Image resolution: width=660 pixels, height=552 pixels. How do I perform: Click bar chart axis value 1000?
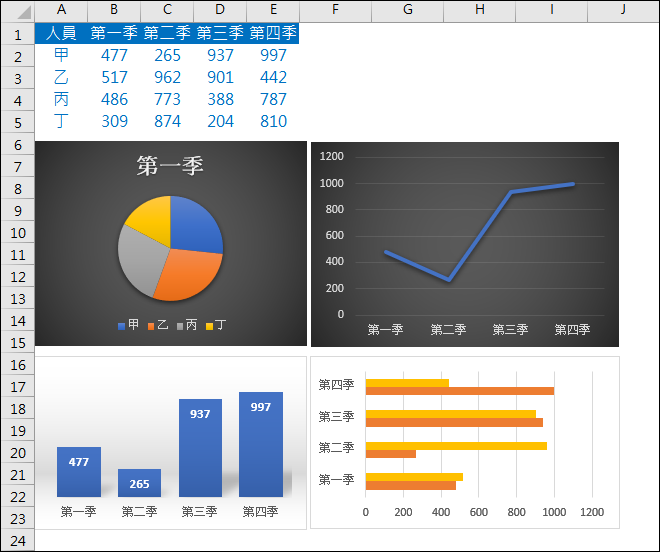554,512
